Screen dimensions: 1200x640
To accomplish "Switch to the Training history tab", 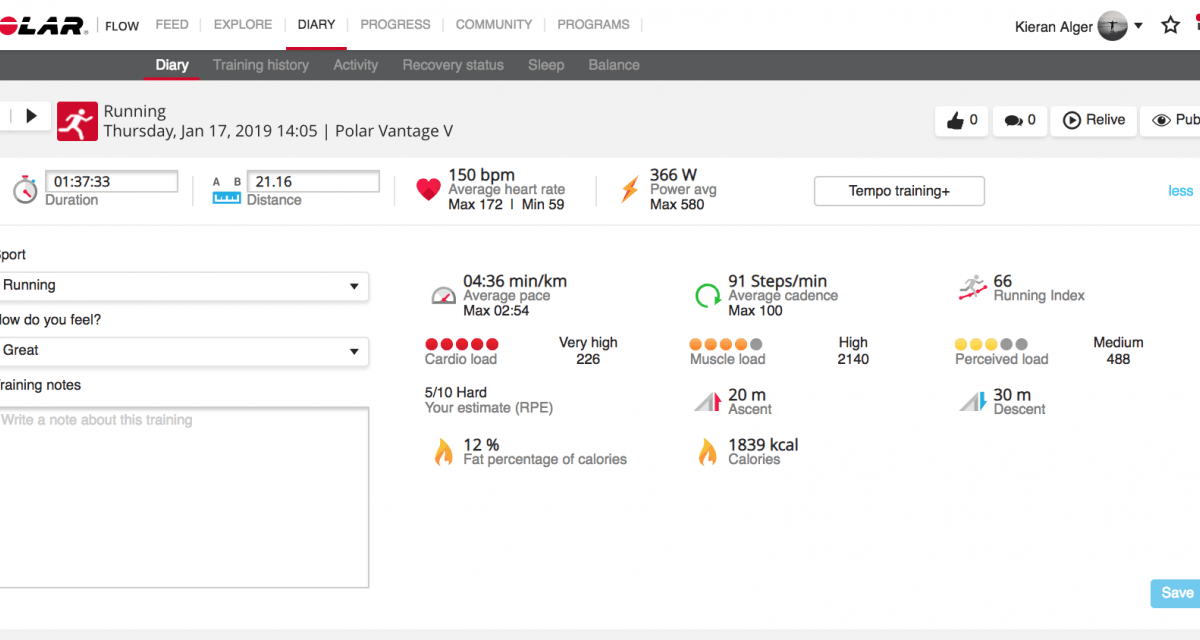I will 260,65.
